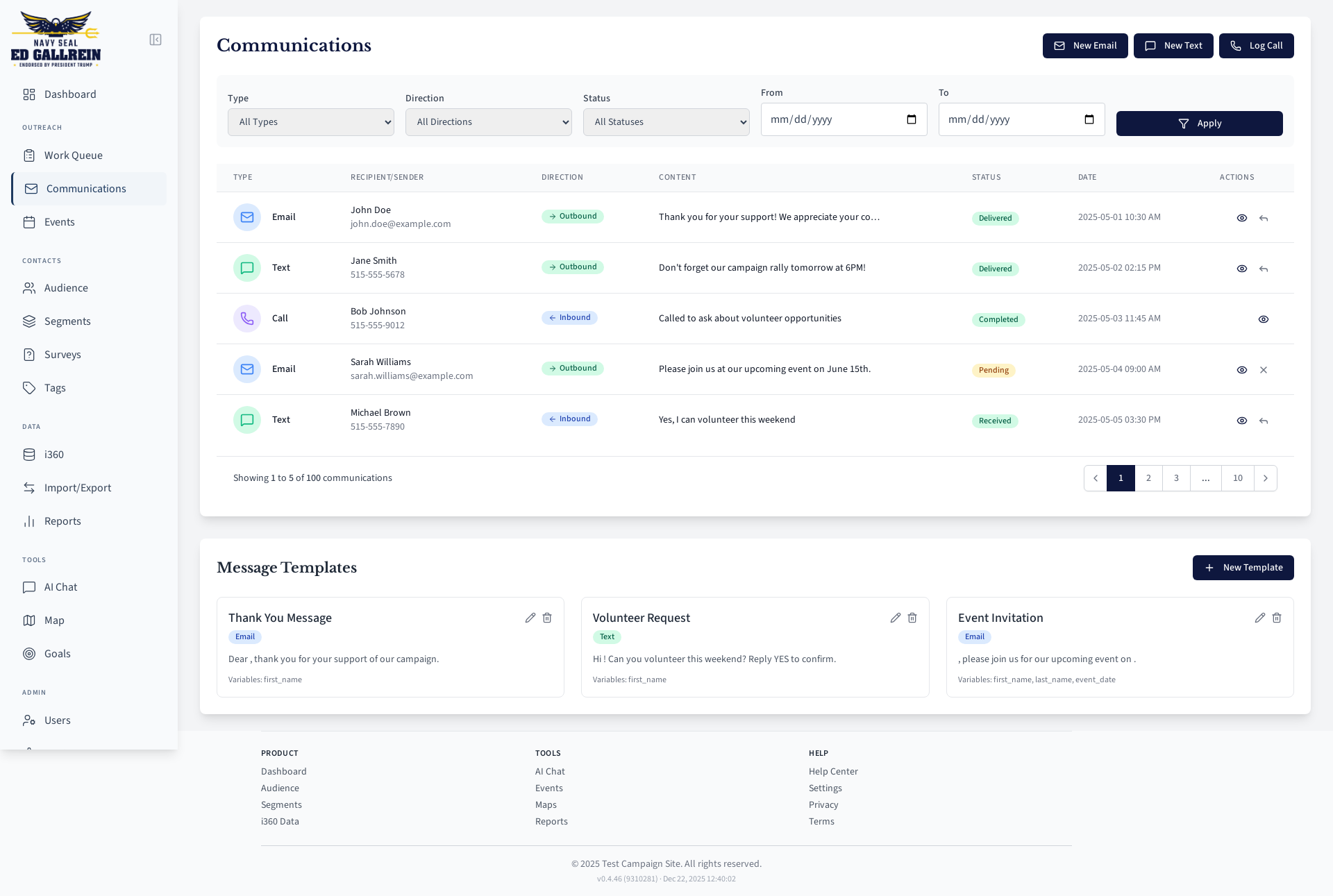This screenshot has width=1333, height=896.
Task: Cancel Sarah Williams' pending email
Action: tap(1264, 370)
